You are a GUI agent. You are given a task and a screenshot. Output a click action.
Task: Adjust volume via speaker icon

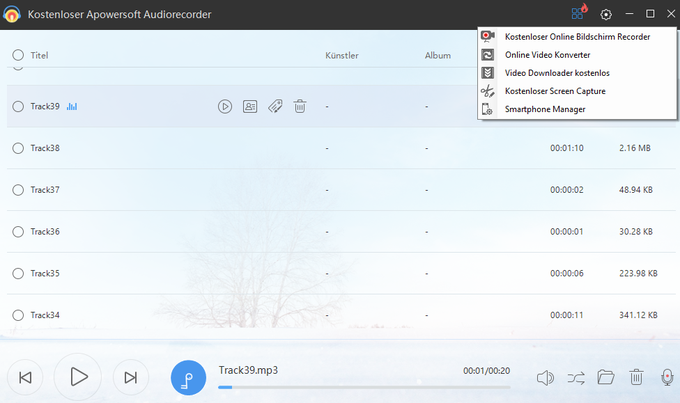(x=545, y=378)
